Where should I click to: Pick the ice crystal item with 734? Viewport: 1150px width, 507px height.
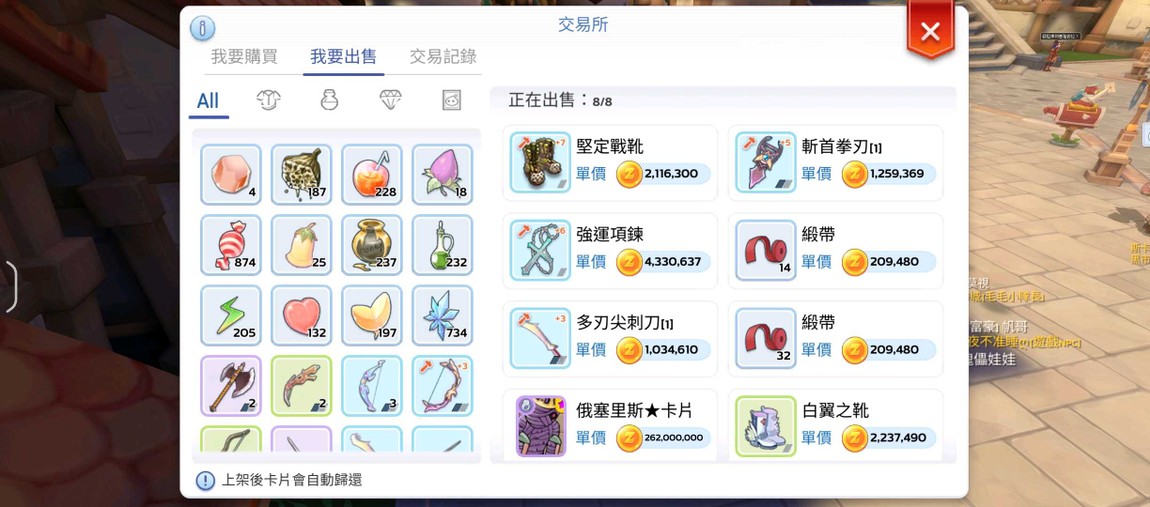tap(442, 315)
